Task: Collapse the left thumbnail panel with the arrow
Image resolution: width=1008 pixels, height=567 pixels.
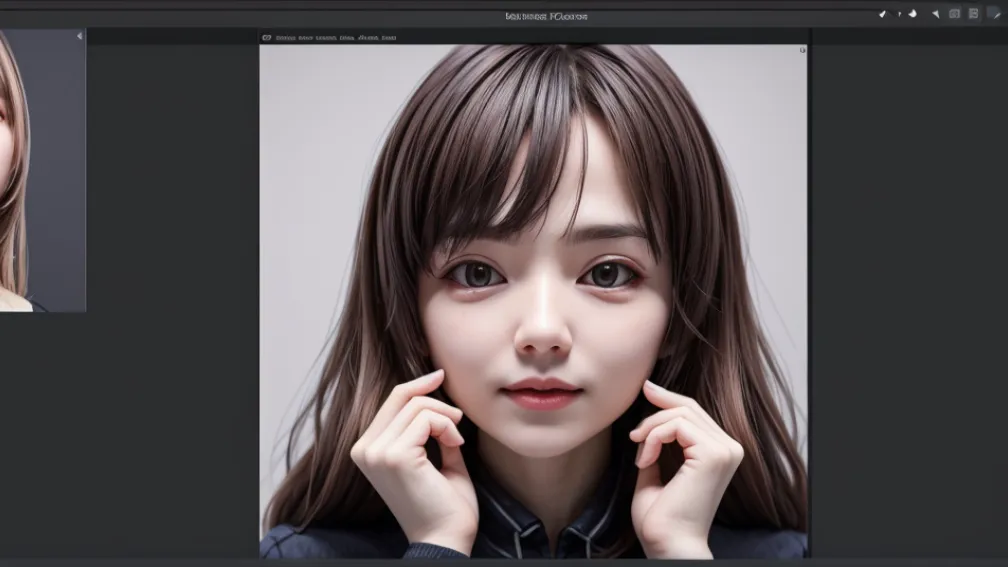Action: (79, 36)
